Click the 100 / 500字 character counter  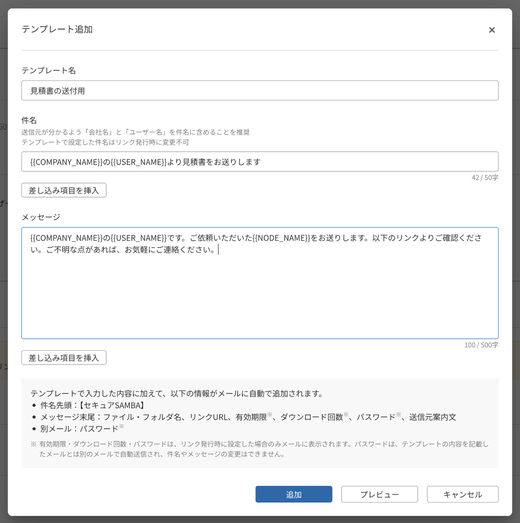pos(481,345)
